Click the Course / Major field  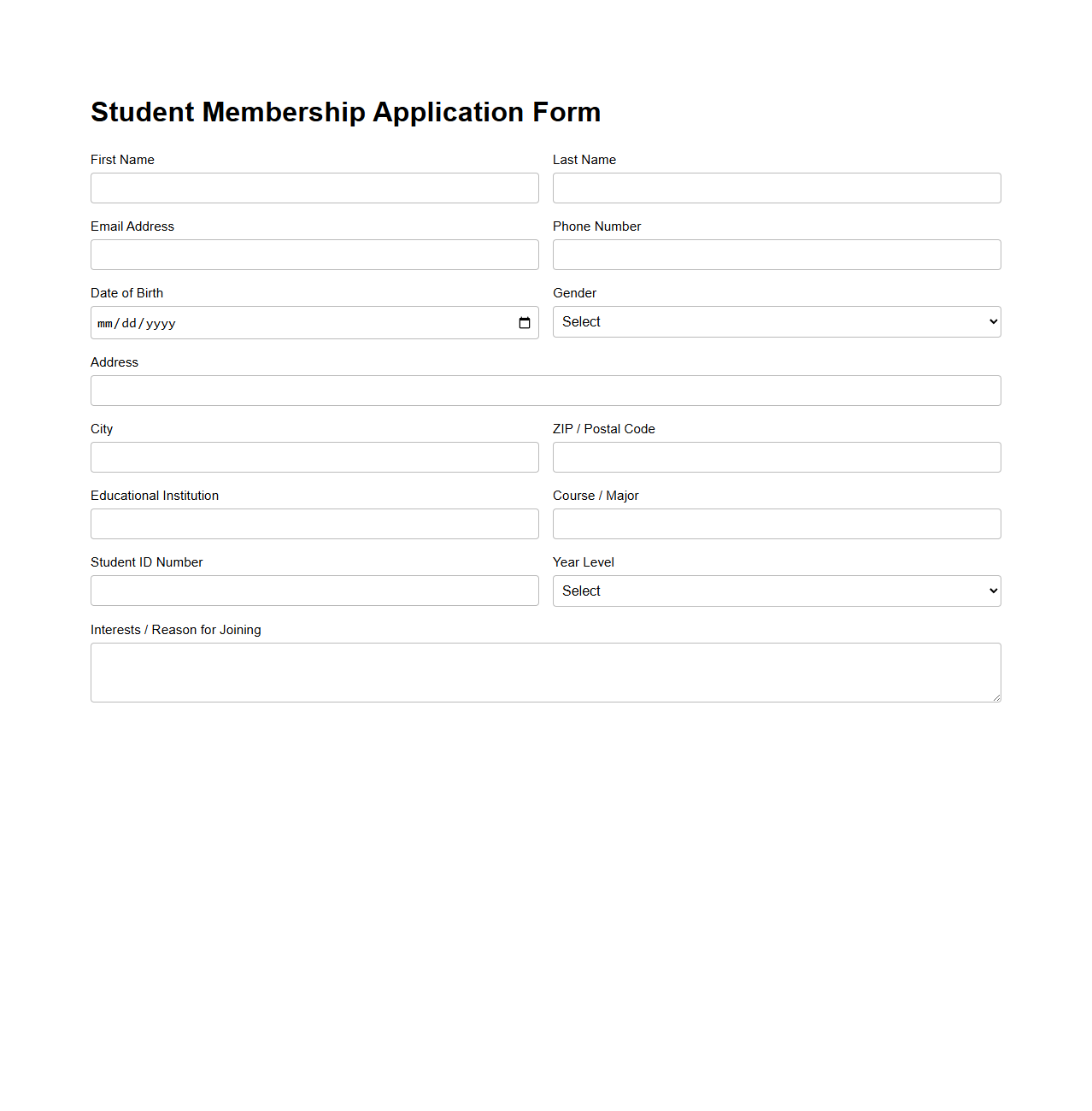[x=776, y=523]
